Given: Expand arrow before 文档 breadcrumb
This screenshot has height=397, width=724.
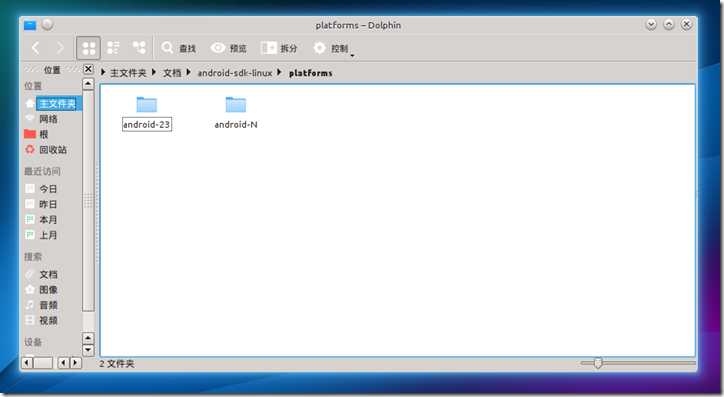Looking at the screenshot, I should tap(154, 72).
